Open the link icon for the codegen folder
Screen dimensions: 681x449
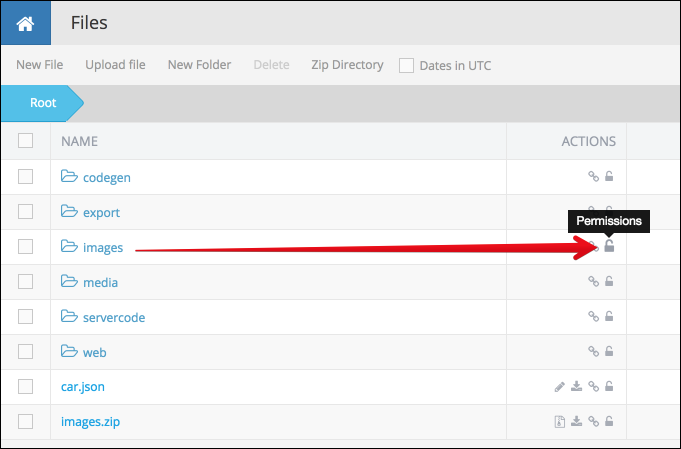pyautogui.click(x=593, y=176)
